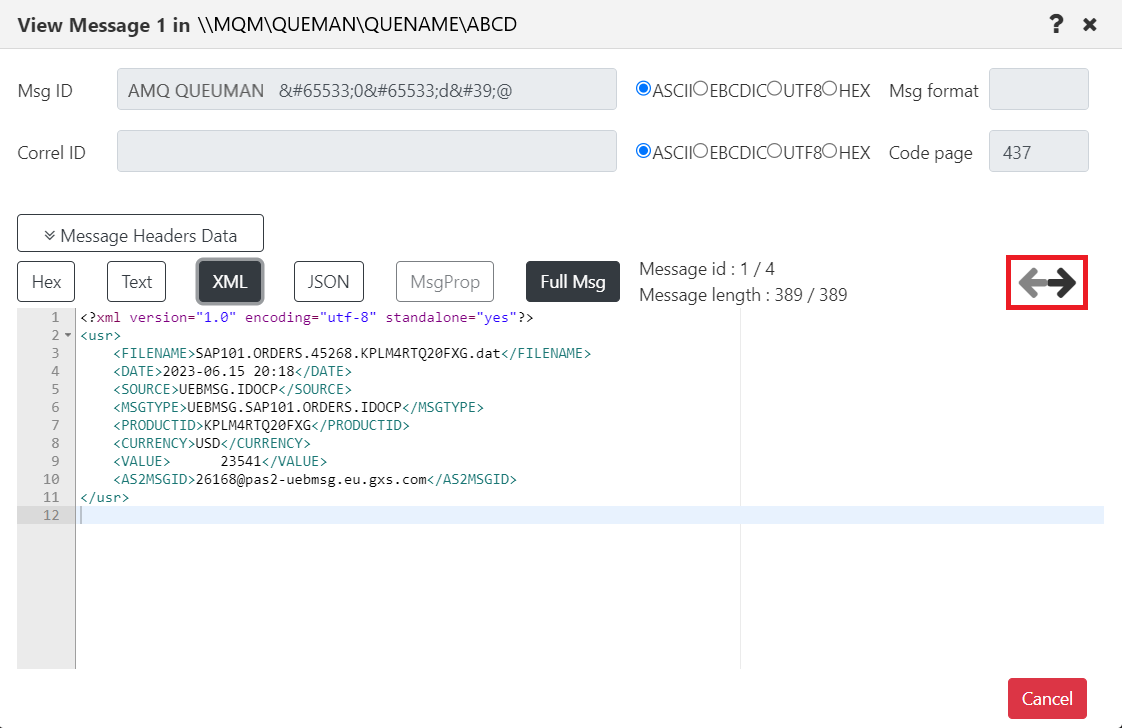Image resolution: width=1122 pixels, height=728 pixels.
Task: Click the closing </usr> tag
Action: [x=104, y=497]
